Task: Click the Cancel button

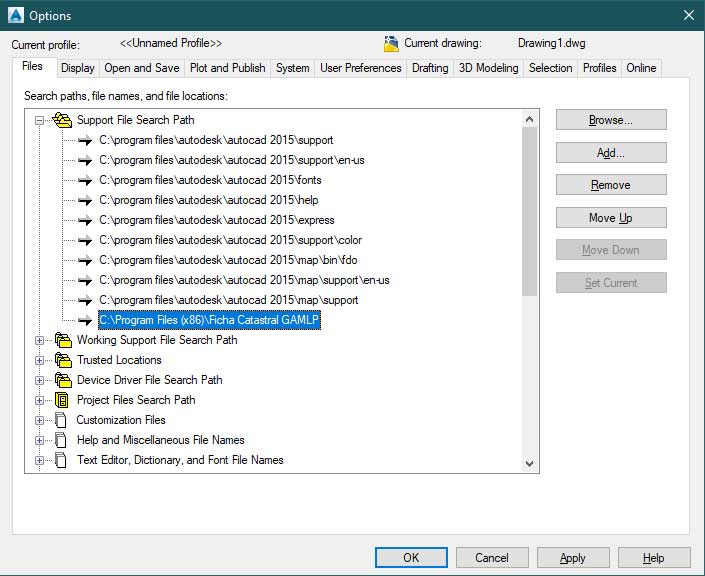Action: [x=492, y=558]
